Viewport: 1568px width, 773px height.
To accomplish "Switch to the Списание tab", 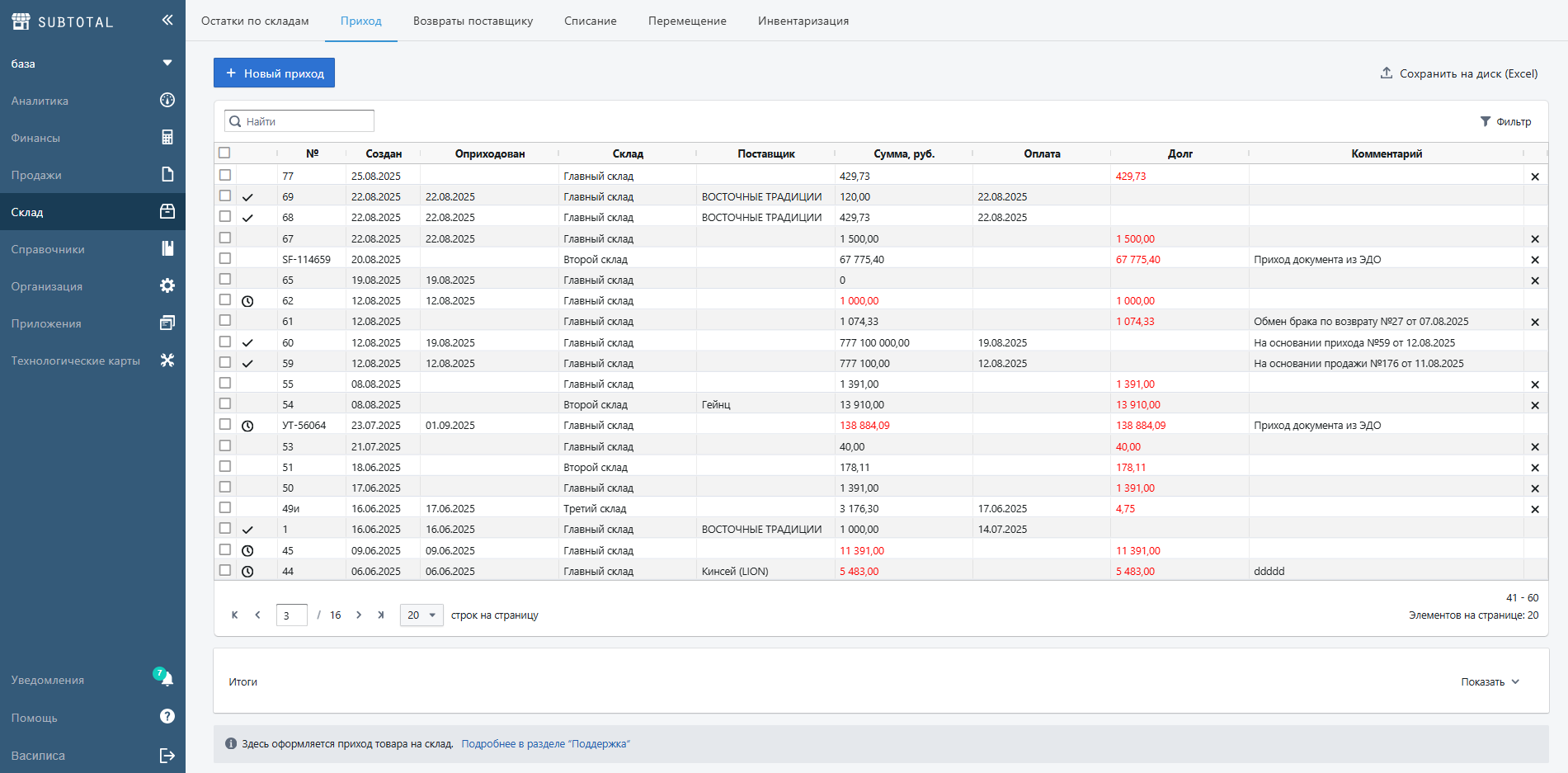I will pyautogui.click(x=590, y=21).
